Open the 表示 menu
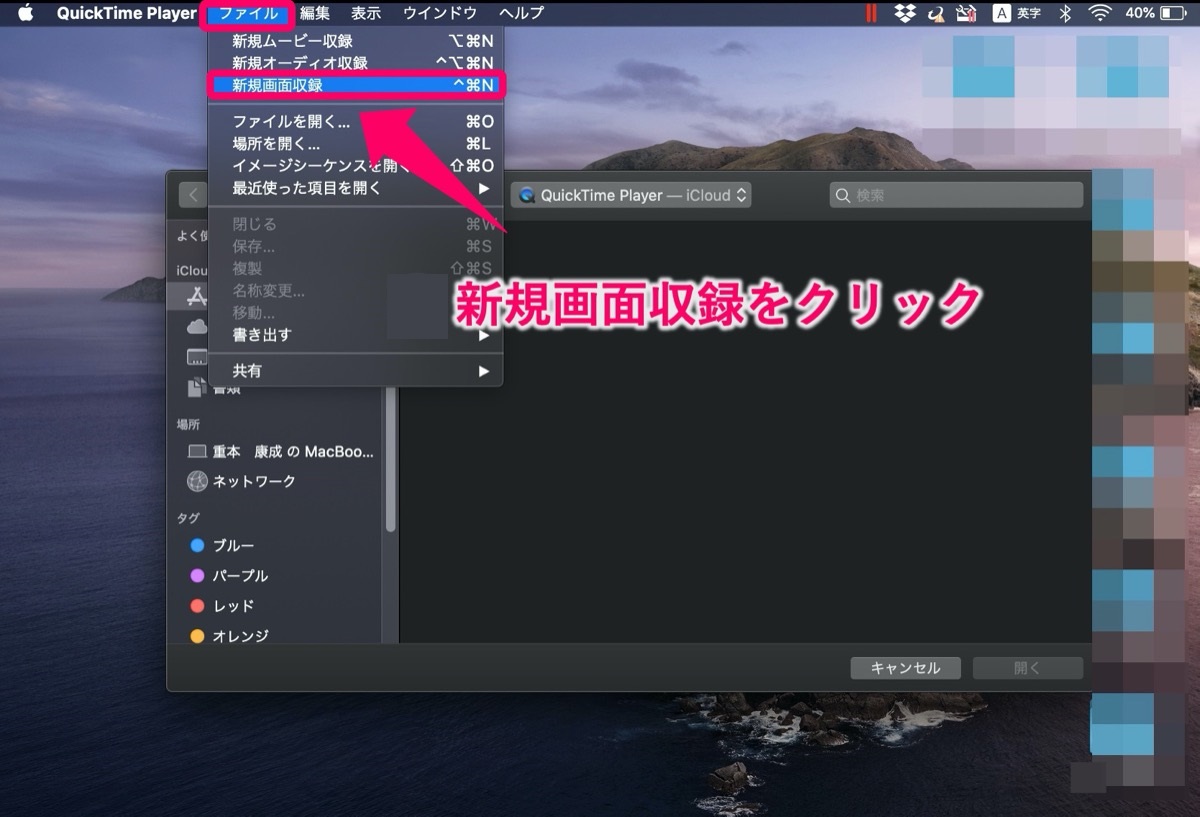 (x=366, y=13)
